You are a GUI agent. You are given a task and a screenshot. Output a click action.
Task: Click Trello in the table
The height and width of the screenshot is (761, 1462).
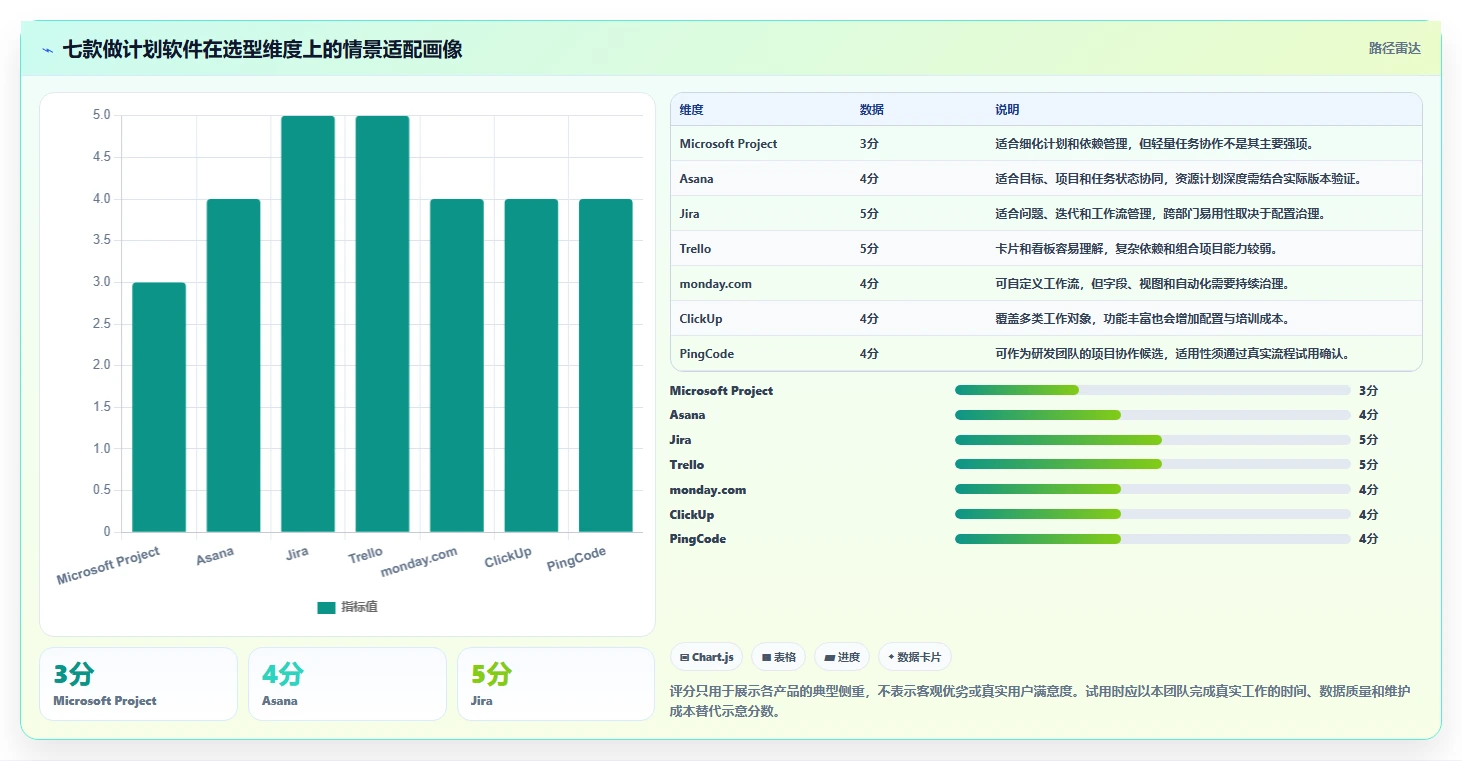pyautogui.click(x=695, y=249)
